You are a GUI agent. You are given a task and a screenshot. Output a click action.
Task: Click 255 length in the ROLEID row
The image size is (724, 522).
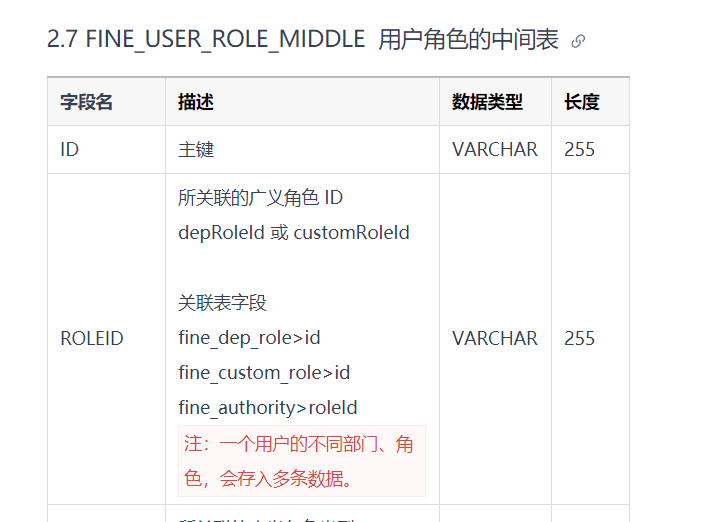pos(579,338)
